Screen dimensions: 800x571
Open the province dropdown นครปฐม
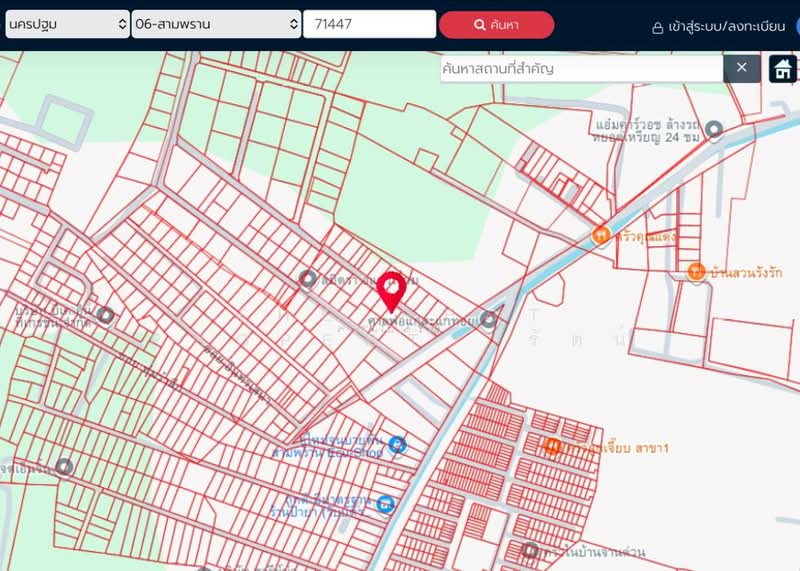[67, 24]
